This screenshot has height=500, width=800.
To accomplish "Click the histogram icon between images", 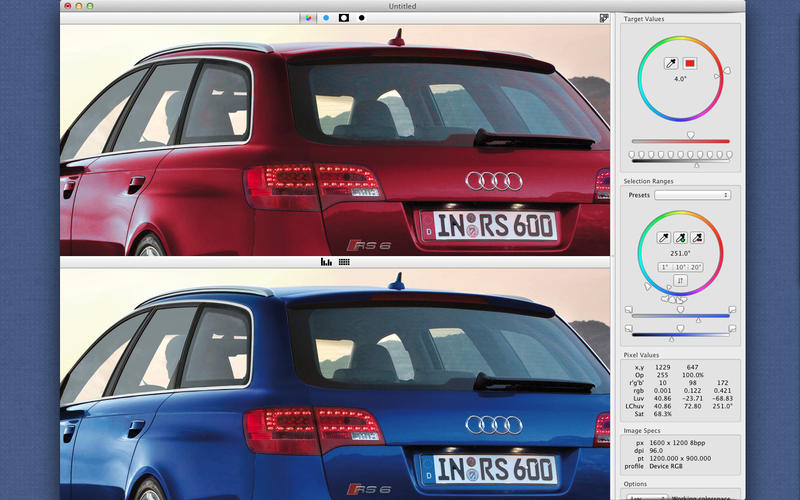I will point(326,262).
